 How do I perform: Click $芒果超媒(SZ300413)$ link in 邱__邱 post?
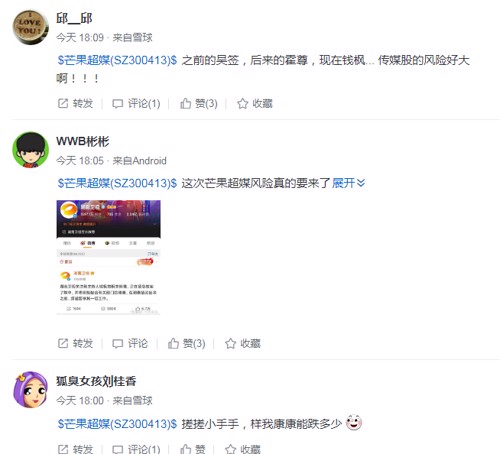click(x=117, y=60)
